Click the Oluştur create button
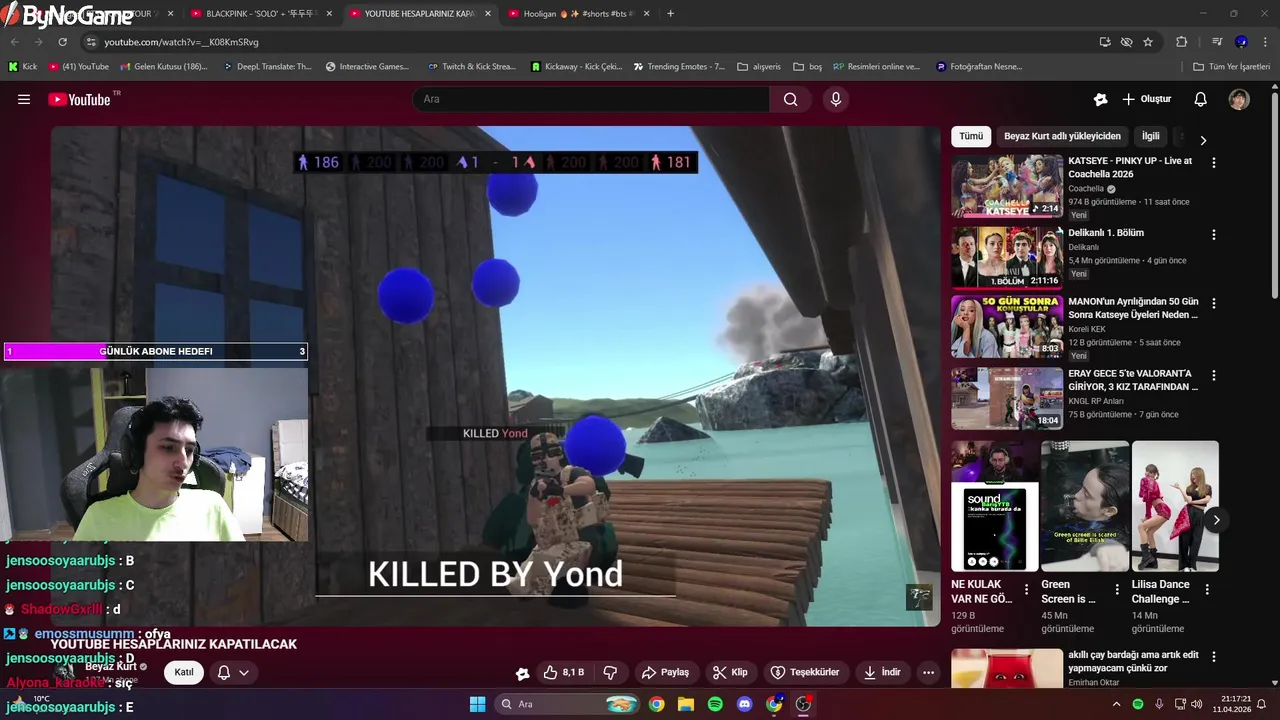 tap(1146, 99)
